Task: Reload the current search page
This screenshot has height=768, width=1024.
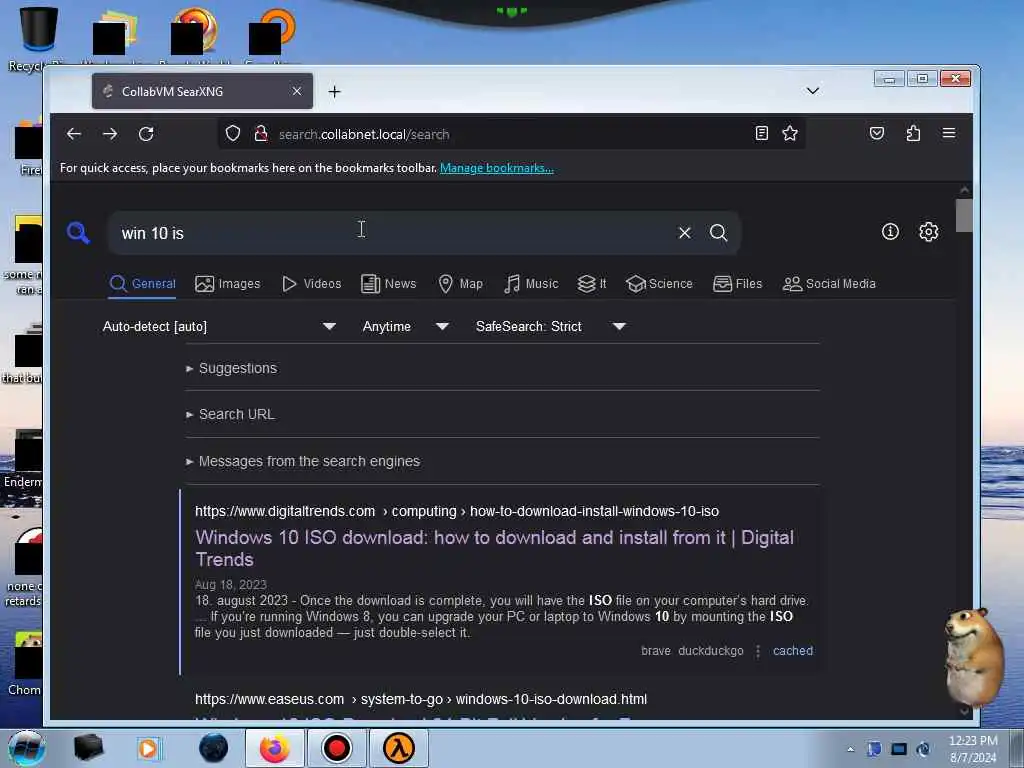Action: point(146,134)
